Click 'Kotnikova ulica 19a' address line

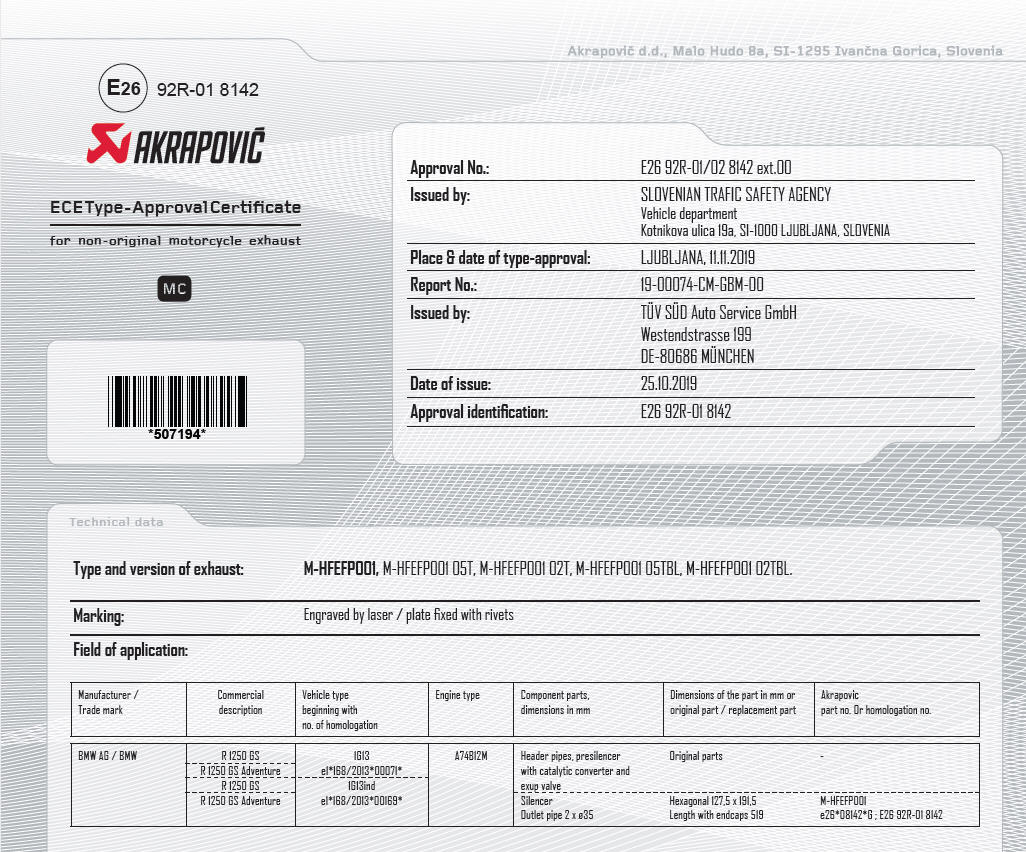point(765,230)
